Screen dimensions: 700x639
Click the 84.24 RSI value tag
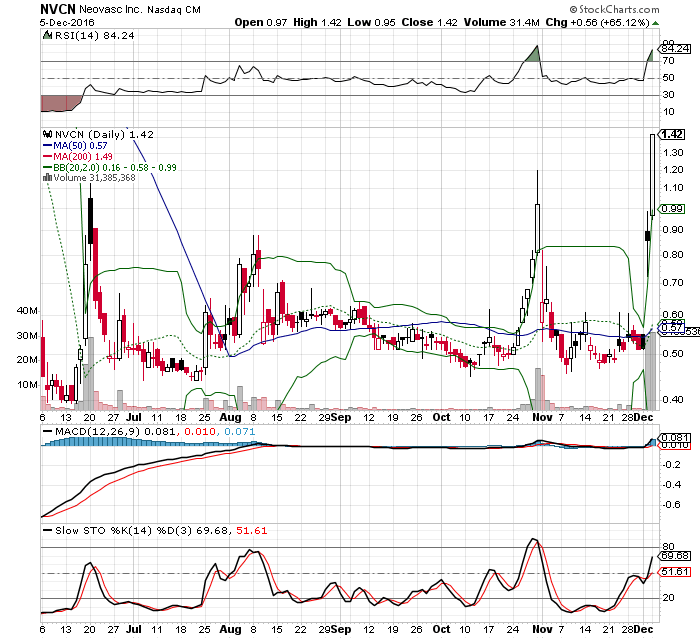click(x=675, y=47)
